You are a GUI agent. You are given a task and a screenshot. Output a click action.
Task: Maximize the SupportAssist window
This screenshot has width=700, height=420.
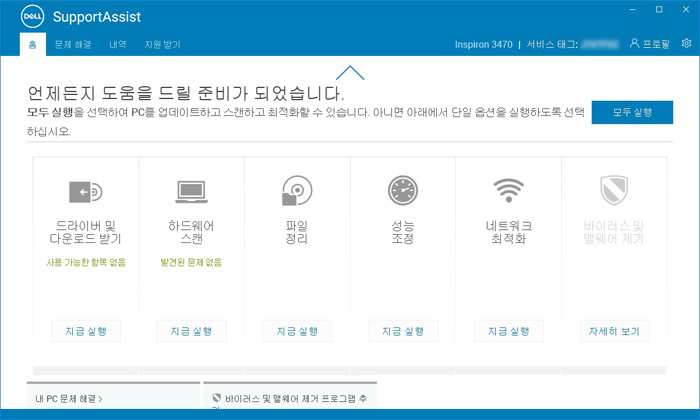659,9
